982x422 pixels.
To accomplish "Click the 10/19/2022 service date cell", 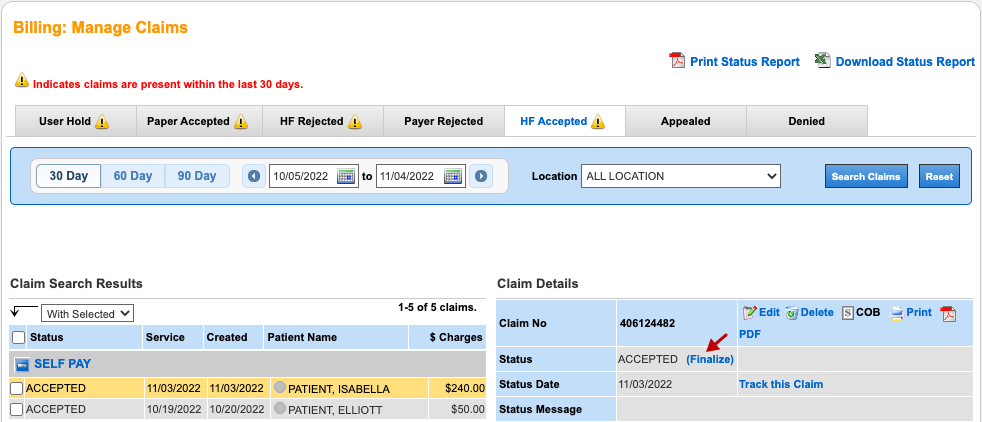I will [x=173, y=409].
